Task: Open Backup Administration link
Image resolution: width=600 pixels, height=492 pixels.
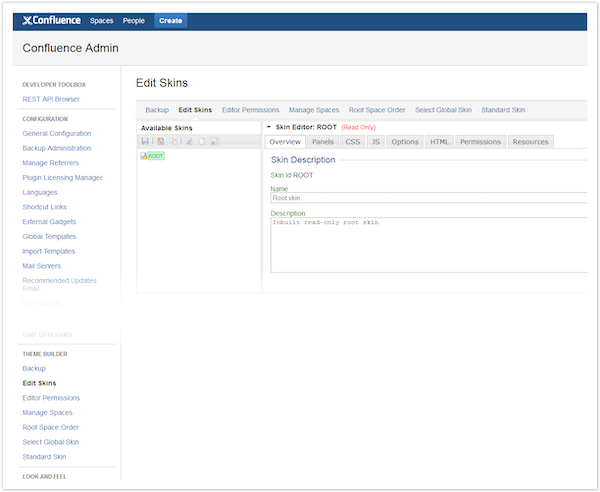Action: pyautogui.click(x=57, y=148)
